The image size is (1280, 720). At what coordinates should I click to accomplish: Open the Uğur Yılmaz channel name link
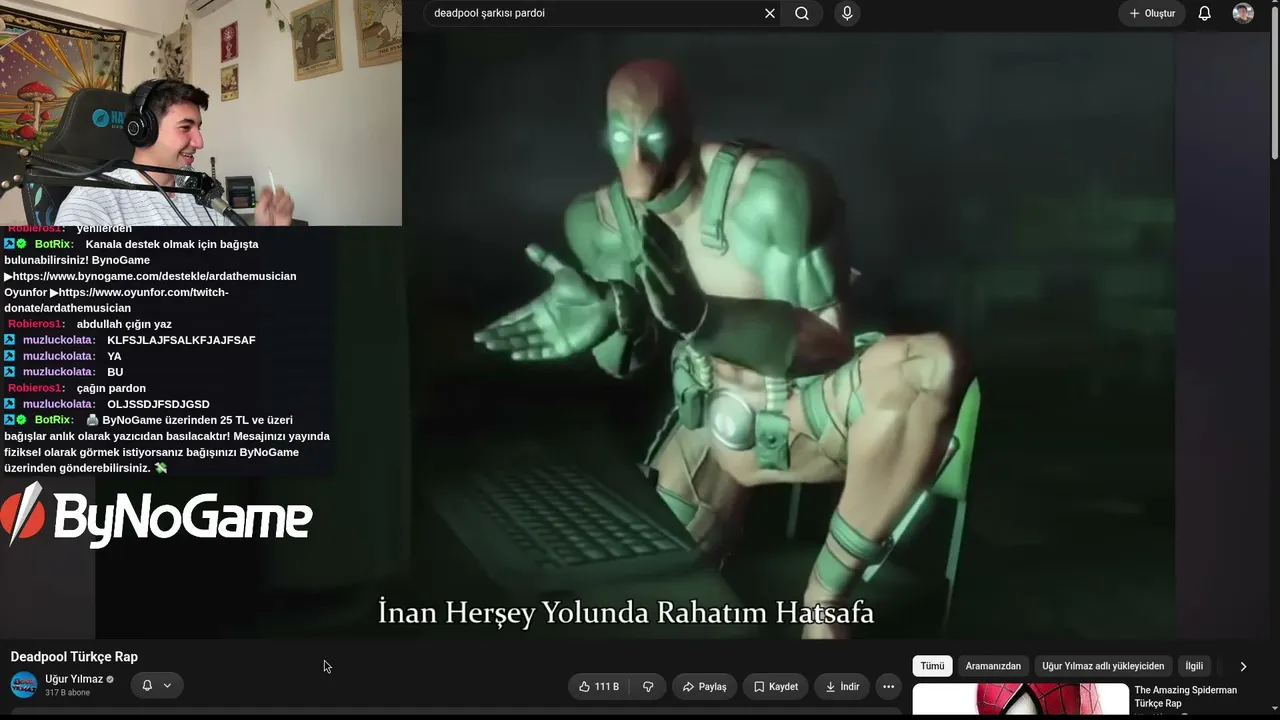pos(74,680)
